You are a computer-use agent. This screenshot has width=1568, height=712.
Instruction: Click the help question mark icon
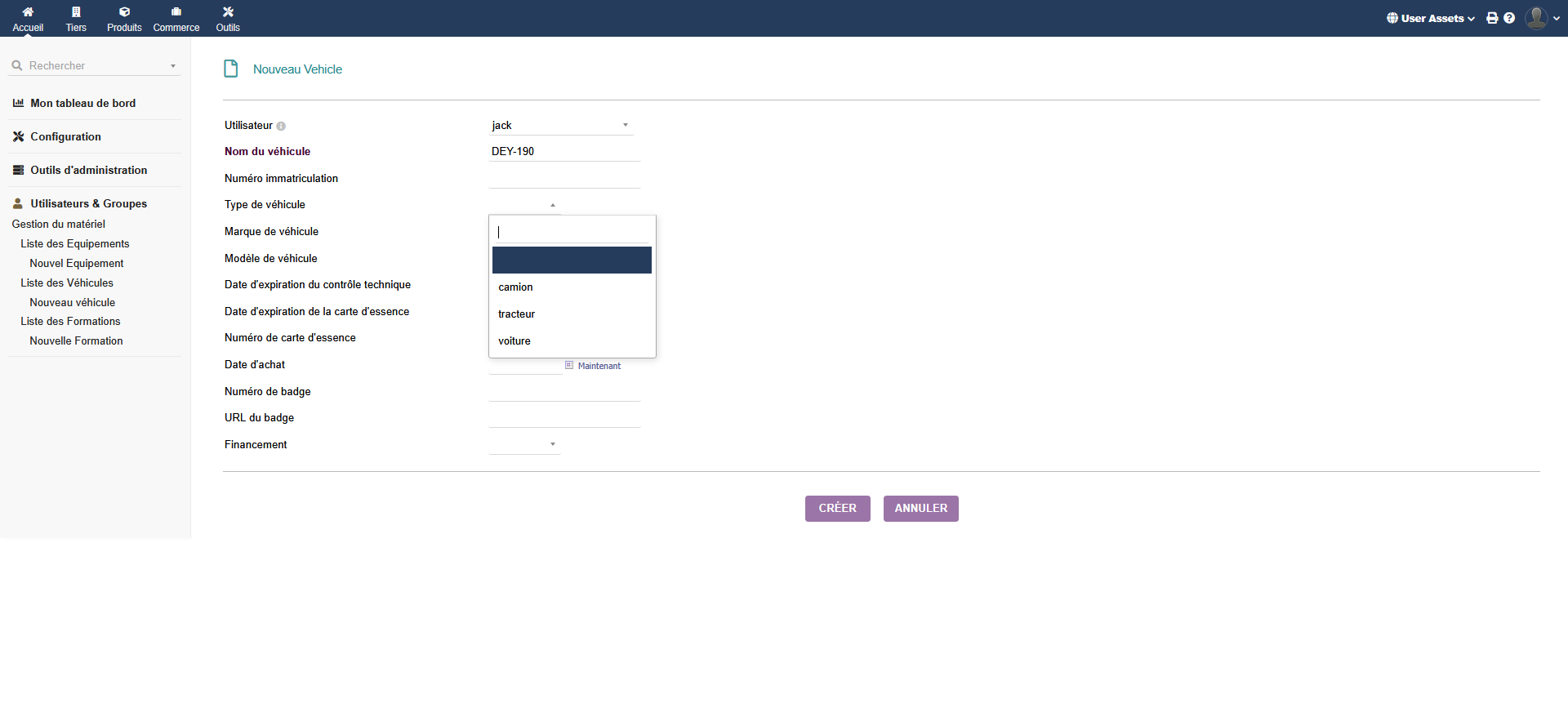[x=1509, y=18]
